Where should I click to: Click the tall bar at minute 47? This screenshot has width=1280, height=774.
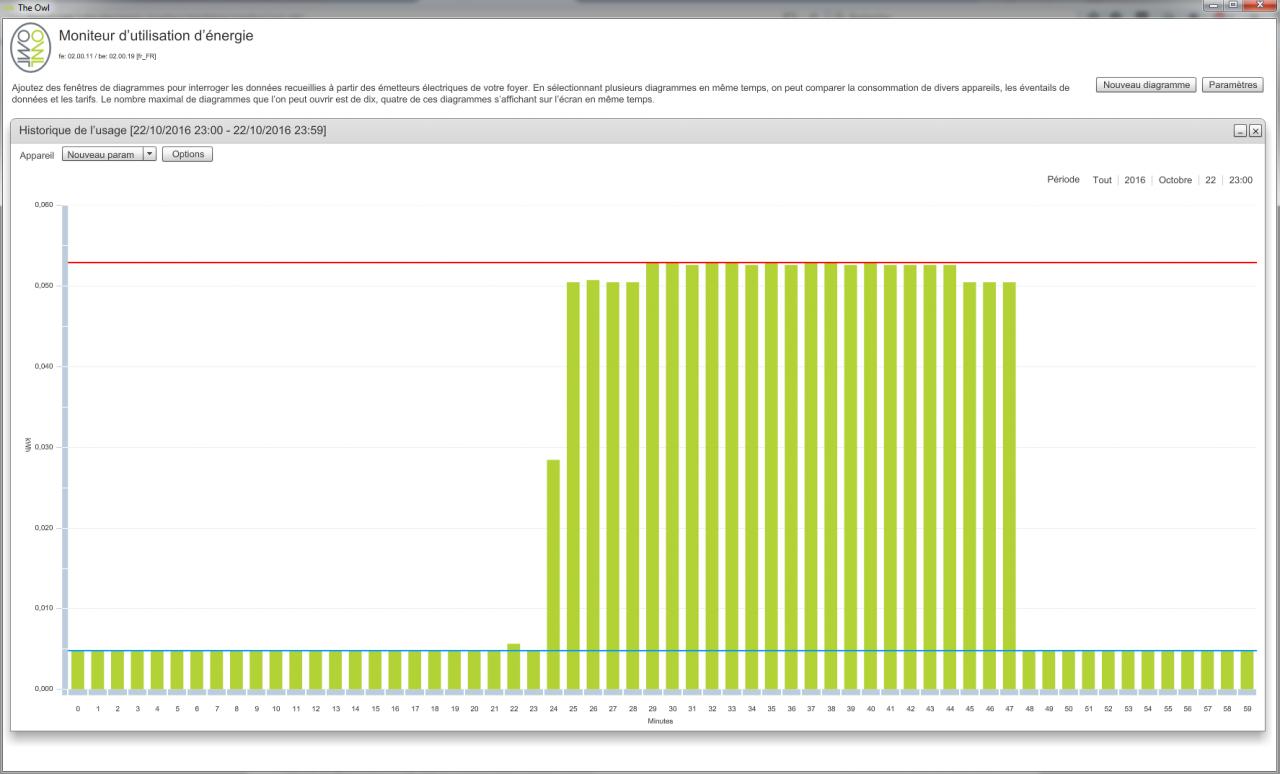click(x=1009, y=485)
